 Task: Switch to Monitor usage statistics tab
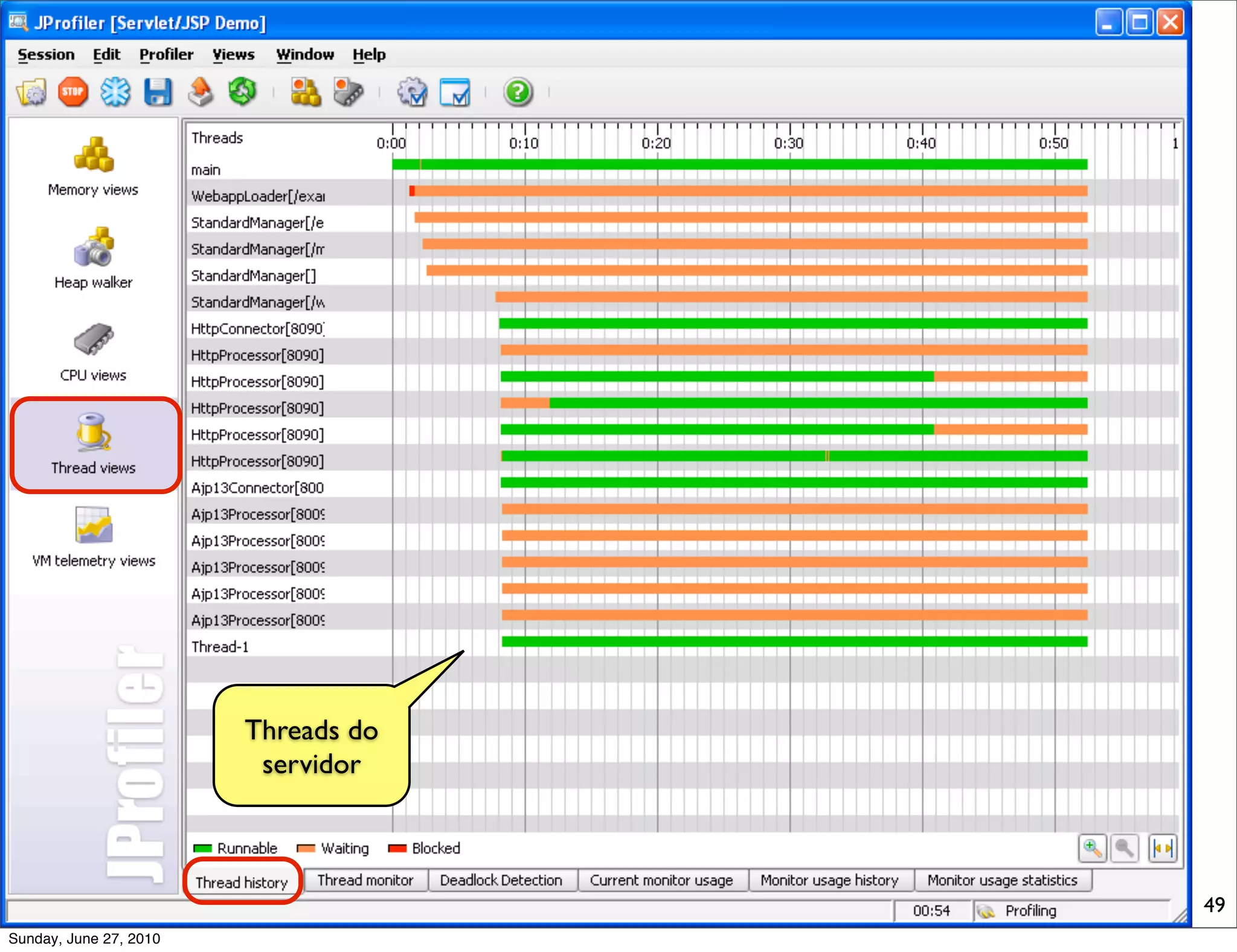[x=1002, y=880]
